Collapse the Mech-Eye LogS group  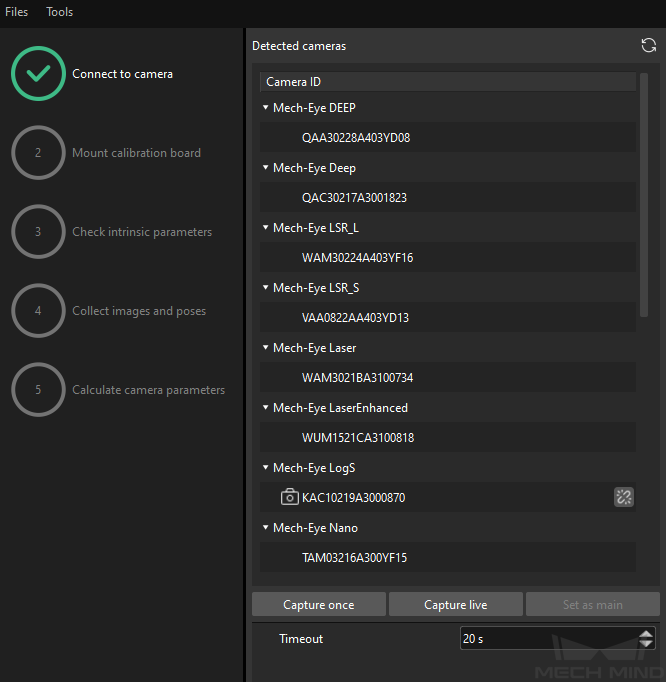[x=265, y=467]
